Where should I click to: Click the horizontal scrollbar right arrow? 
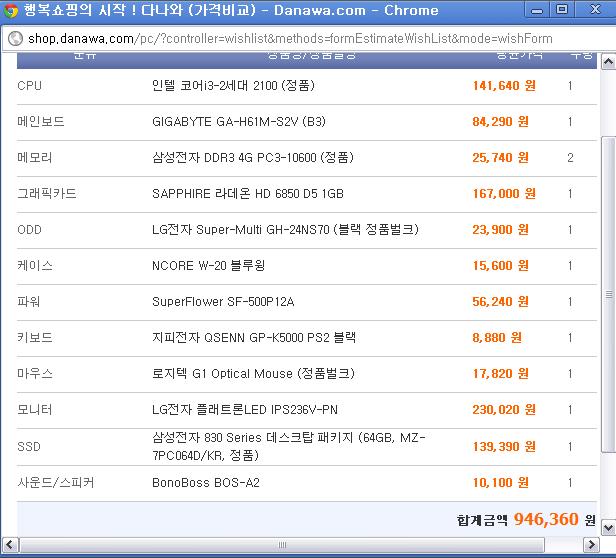[x=591, y=545]
